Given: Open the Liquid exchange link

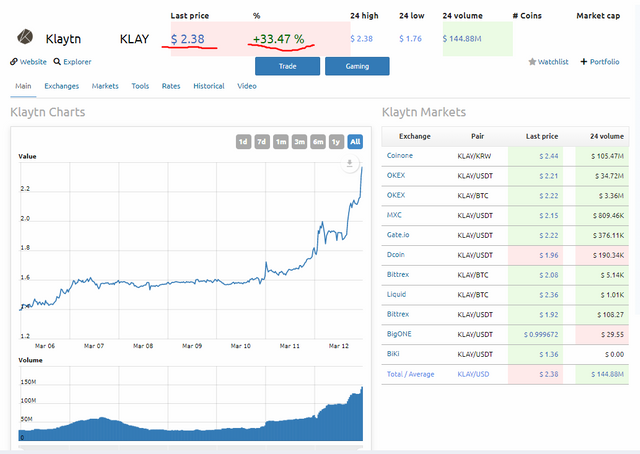Looking at the screenshot, I should click(396, 294).
